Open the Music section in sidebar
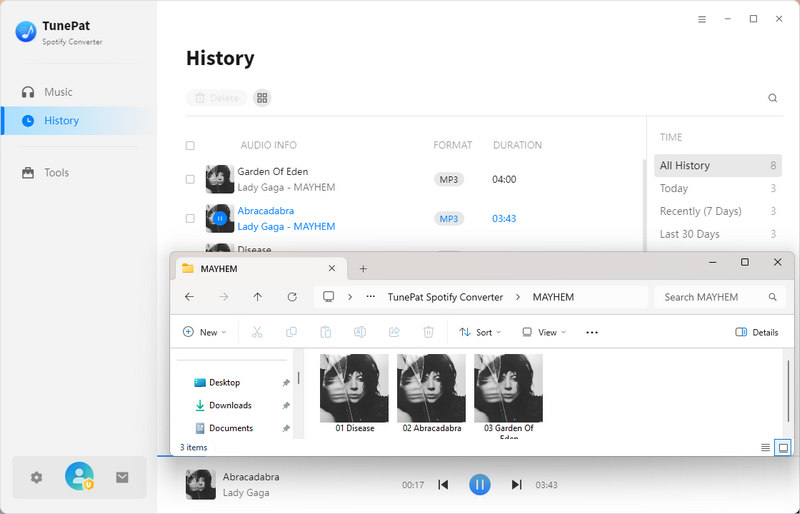Screen dimensions: 800x514 click(x=47, y=92)
